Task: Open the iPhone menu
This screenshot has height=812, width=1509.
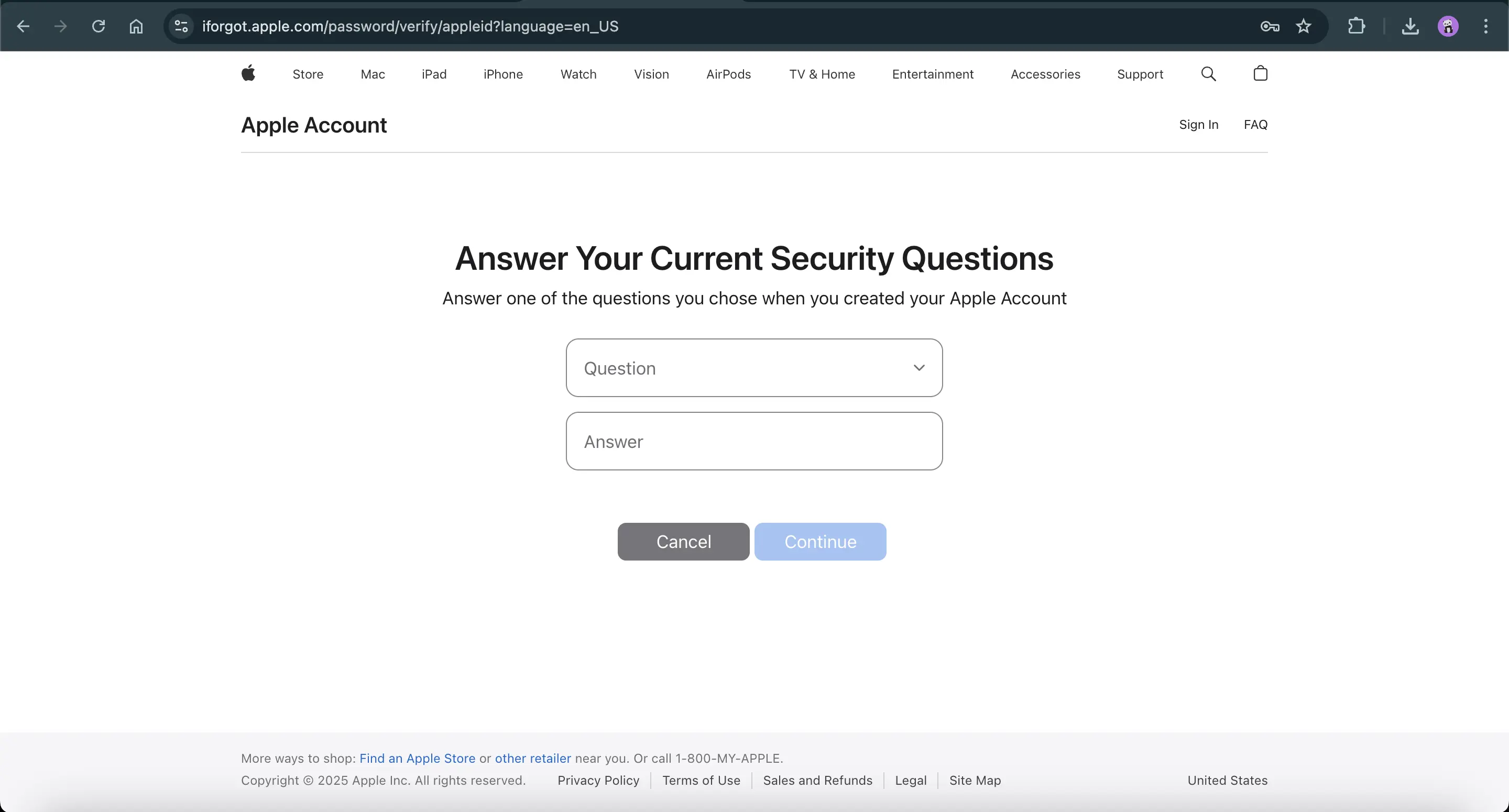Action: [503, 74]
